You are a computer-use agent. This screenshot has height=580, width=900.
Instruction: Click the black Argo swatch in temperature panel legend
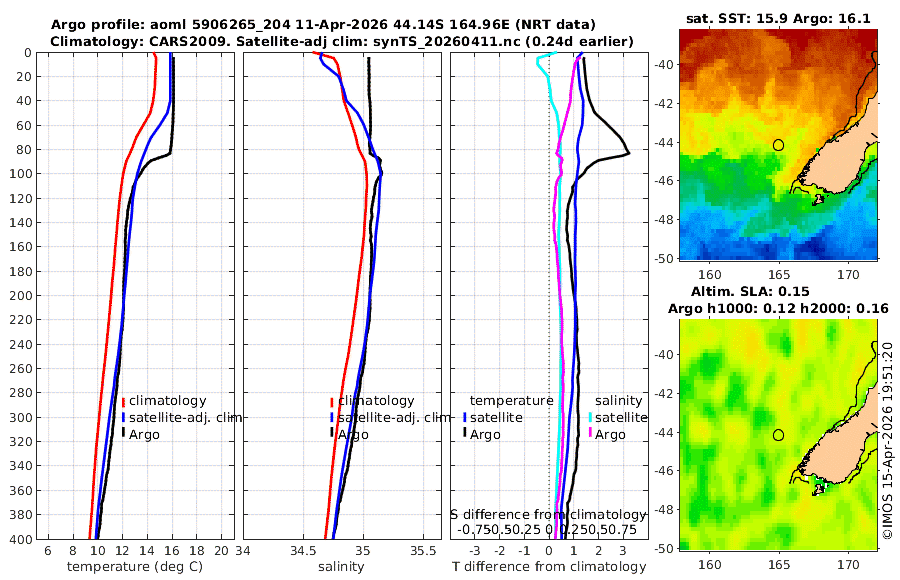[x=123, y=434]
